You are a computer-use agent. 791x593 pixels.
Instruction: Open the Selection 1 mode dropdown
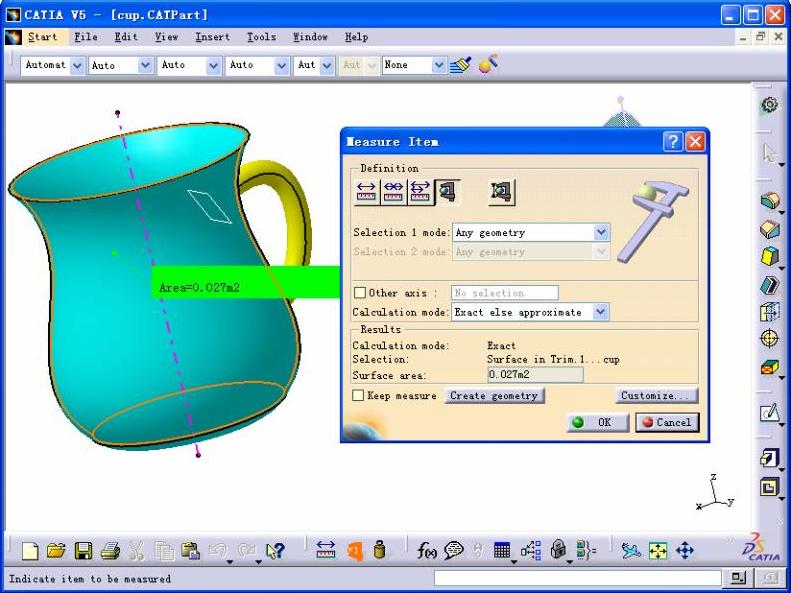[x=601, y=232]
